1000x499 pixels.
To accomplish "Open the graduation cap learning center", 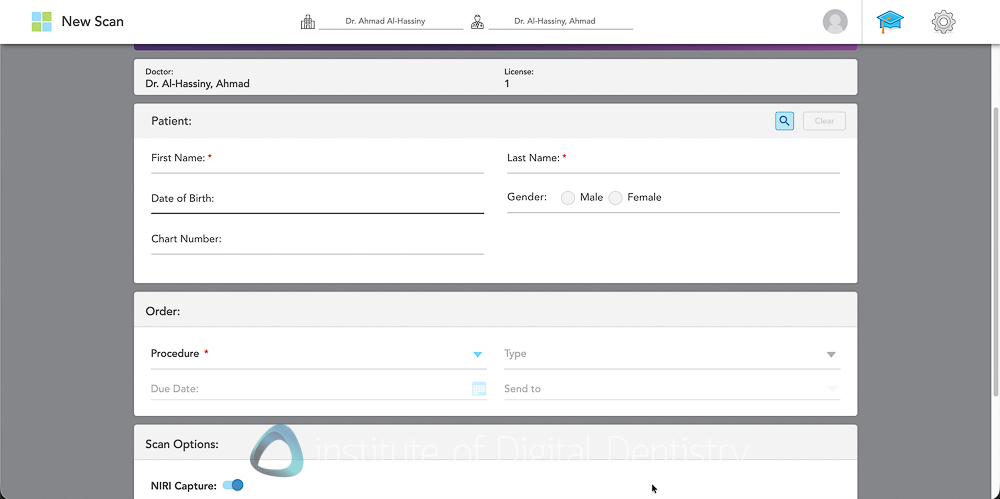I will tap(890, 22).
